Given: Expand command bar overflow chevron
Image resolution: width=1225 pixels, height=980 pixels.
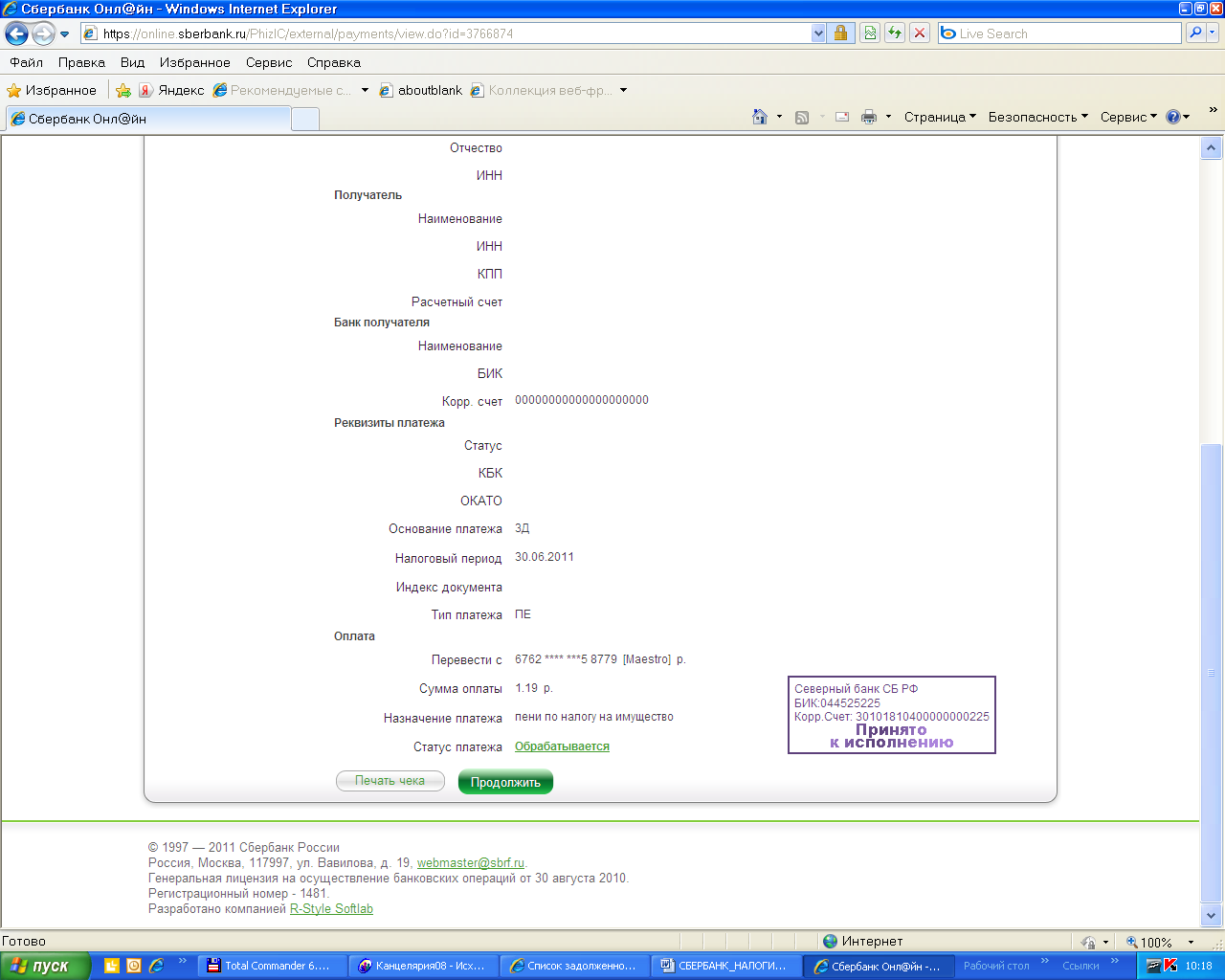Looking at the screenshot, I should [x=1214, y=111].
